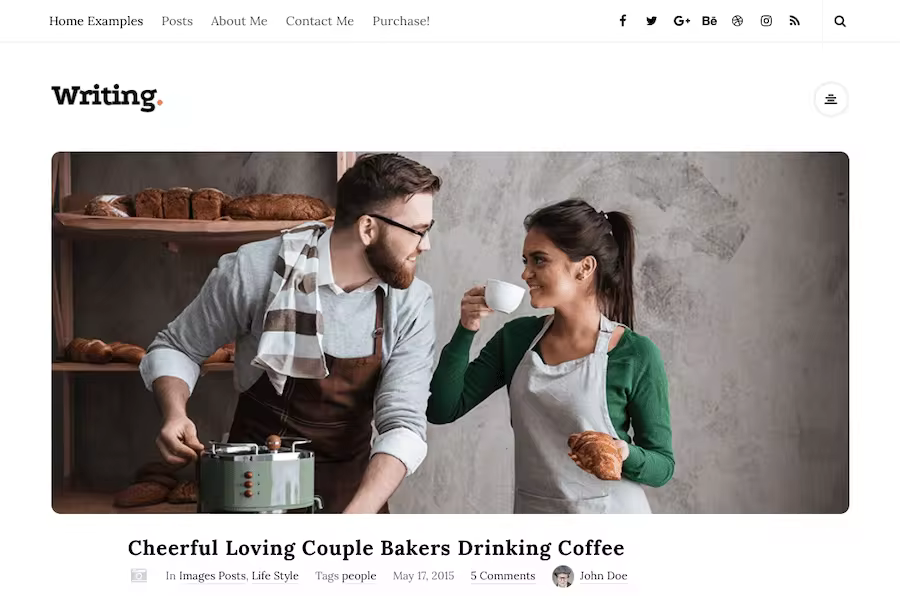Open the Twitter bird icon

(651, 21)
